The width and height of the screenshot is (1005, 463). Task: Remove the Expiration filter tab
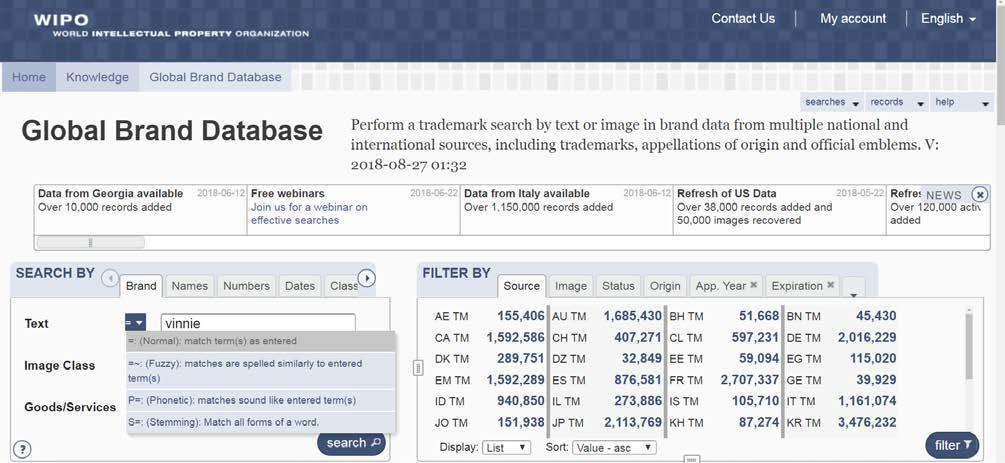pos(830,285)
